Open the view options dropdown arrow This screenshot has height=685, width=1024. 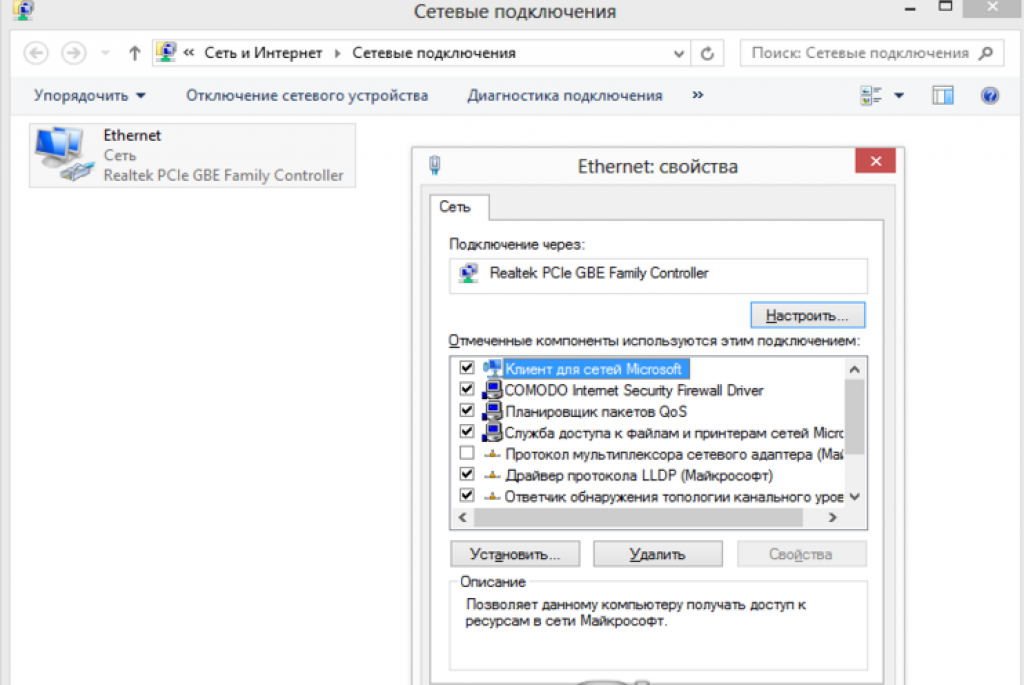tap(898, 96)
